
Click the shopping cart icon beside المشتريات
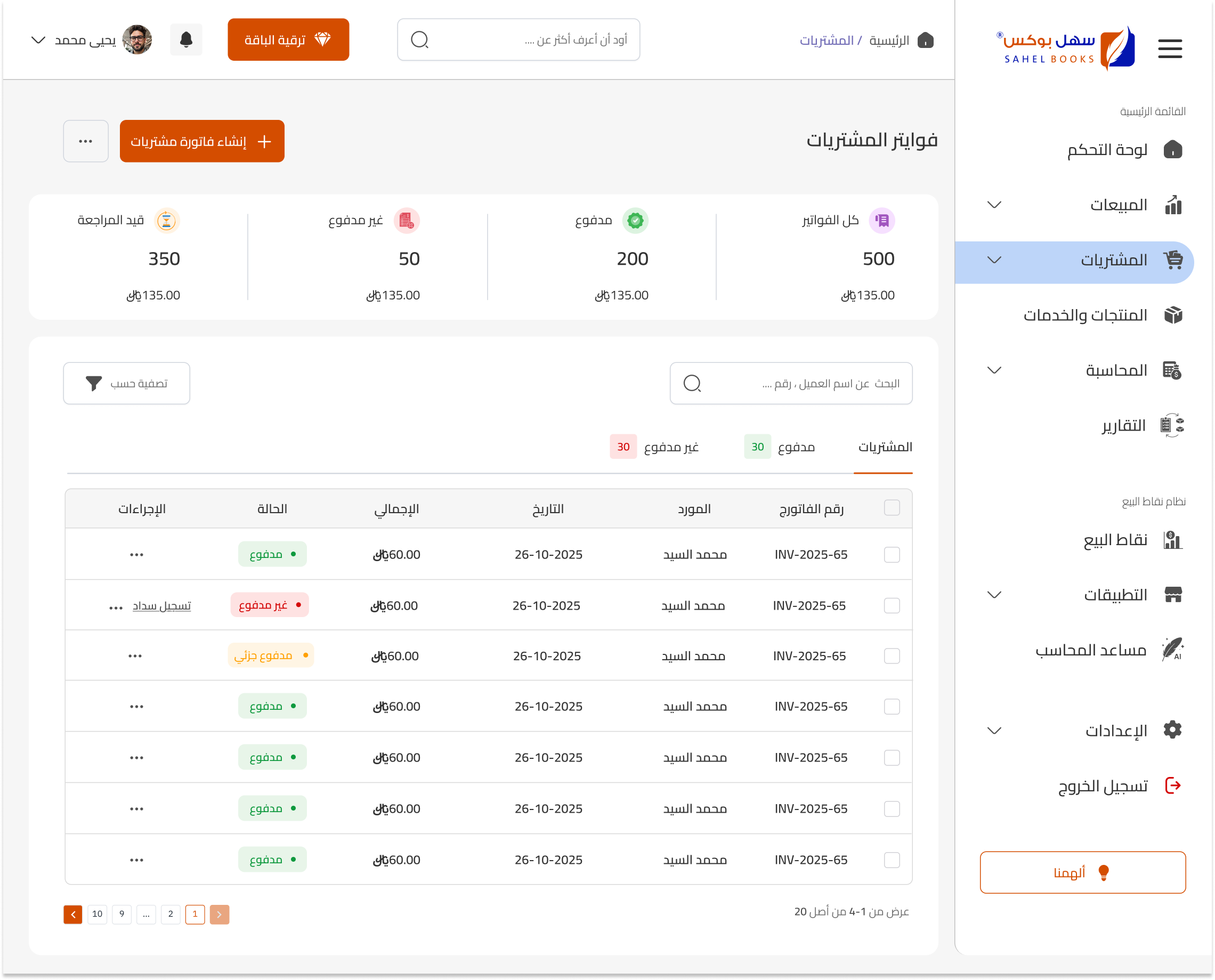coord(1173,260)
